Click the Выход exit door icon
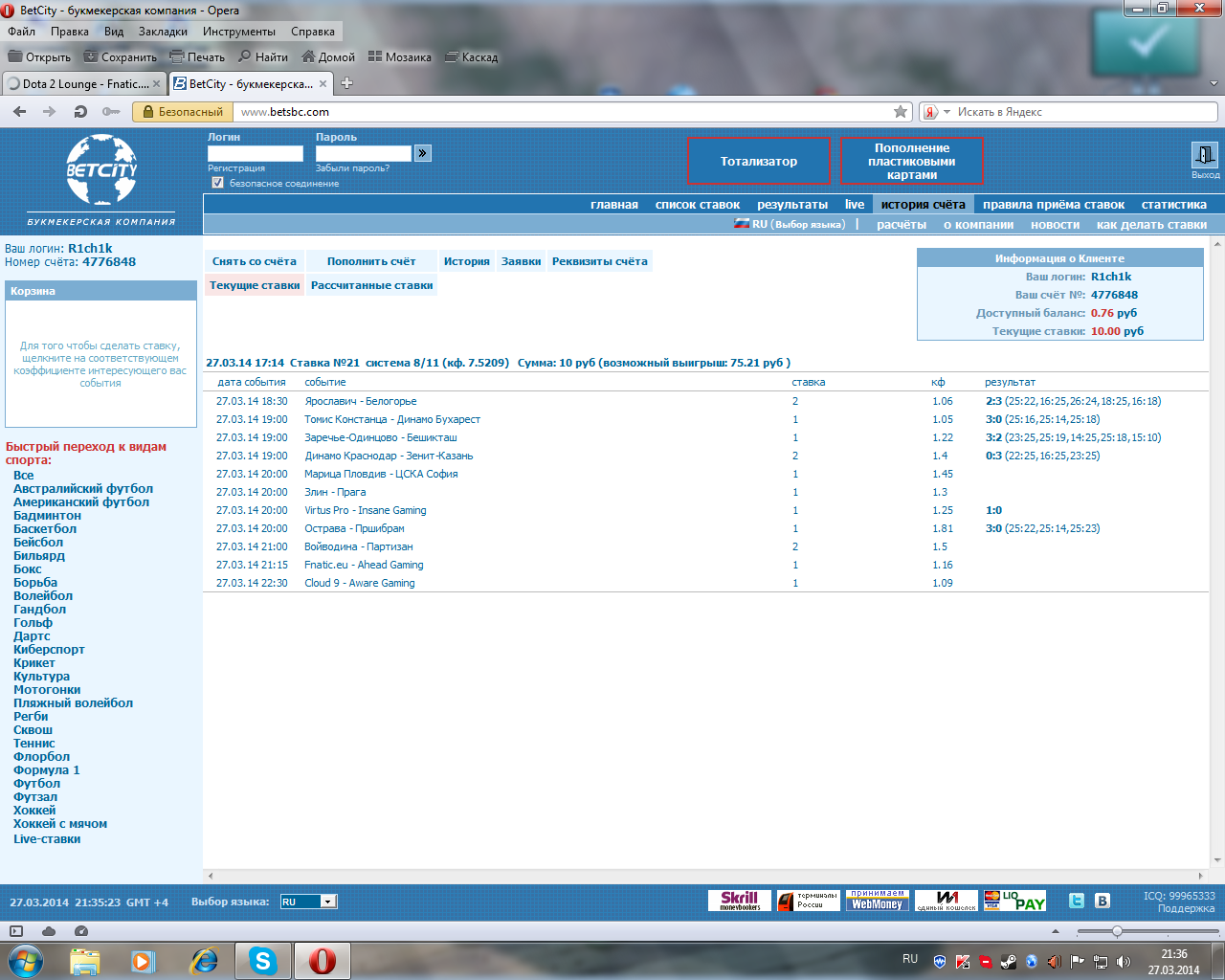The height and width of the screenshot is (980, 1225). [x=1204, y=155]
